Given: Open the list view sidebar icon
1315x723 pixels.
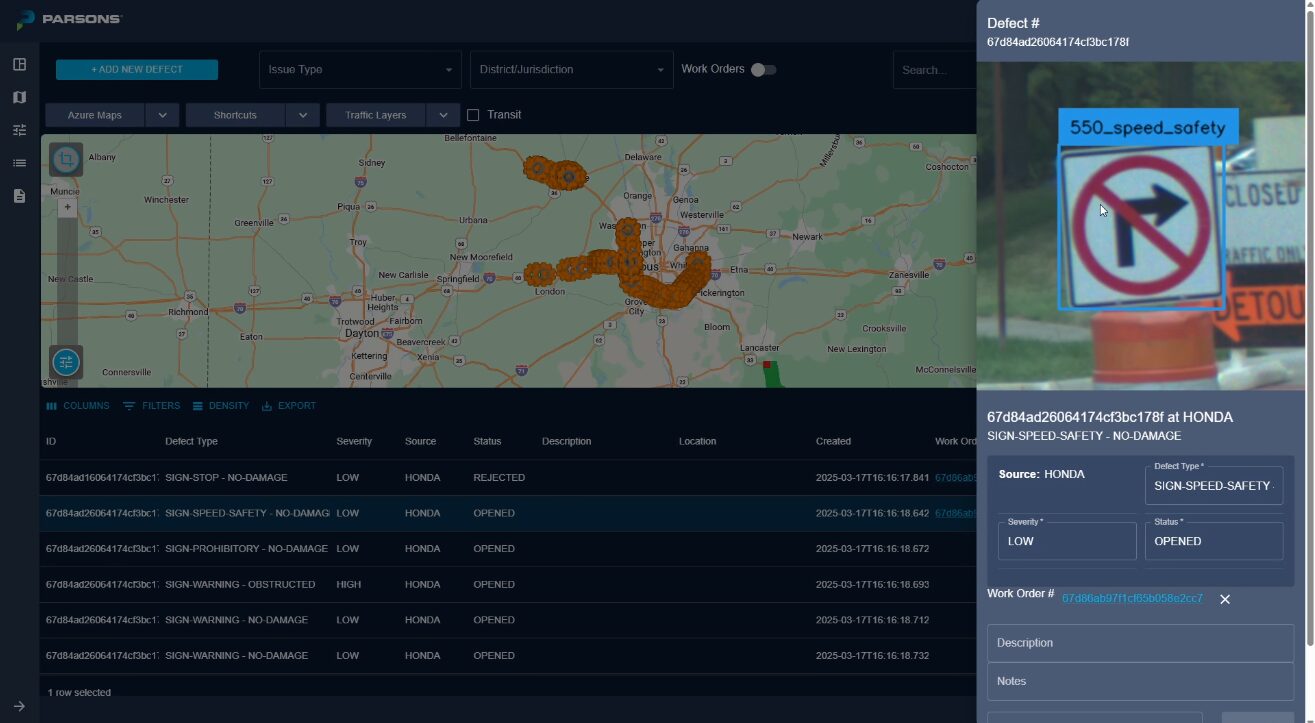Looking at the screenshot, I should [19, 163].
